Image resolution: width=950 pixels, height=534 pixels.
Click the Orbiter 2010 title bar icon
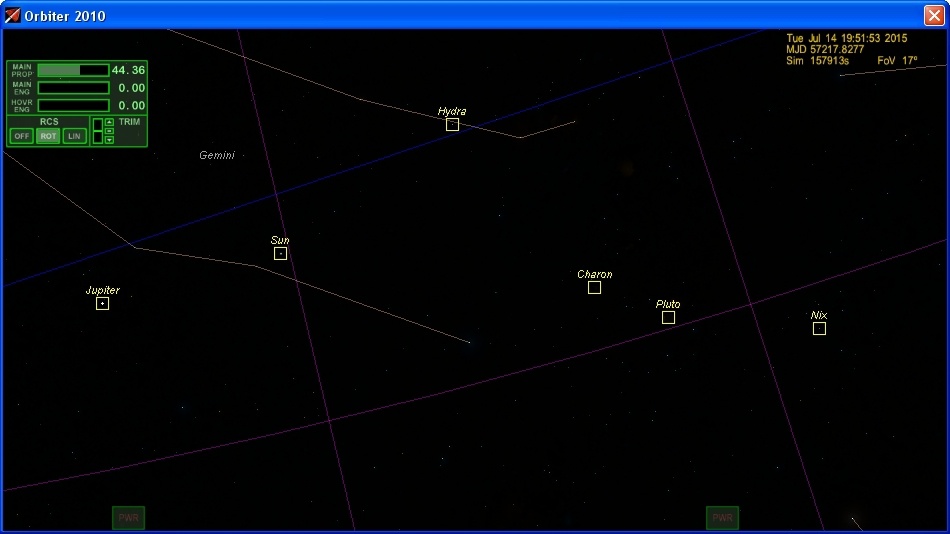pos(12,15)
